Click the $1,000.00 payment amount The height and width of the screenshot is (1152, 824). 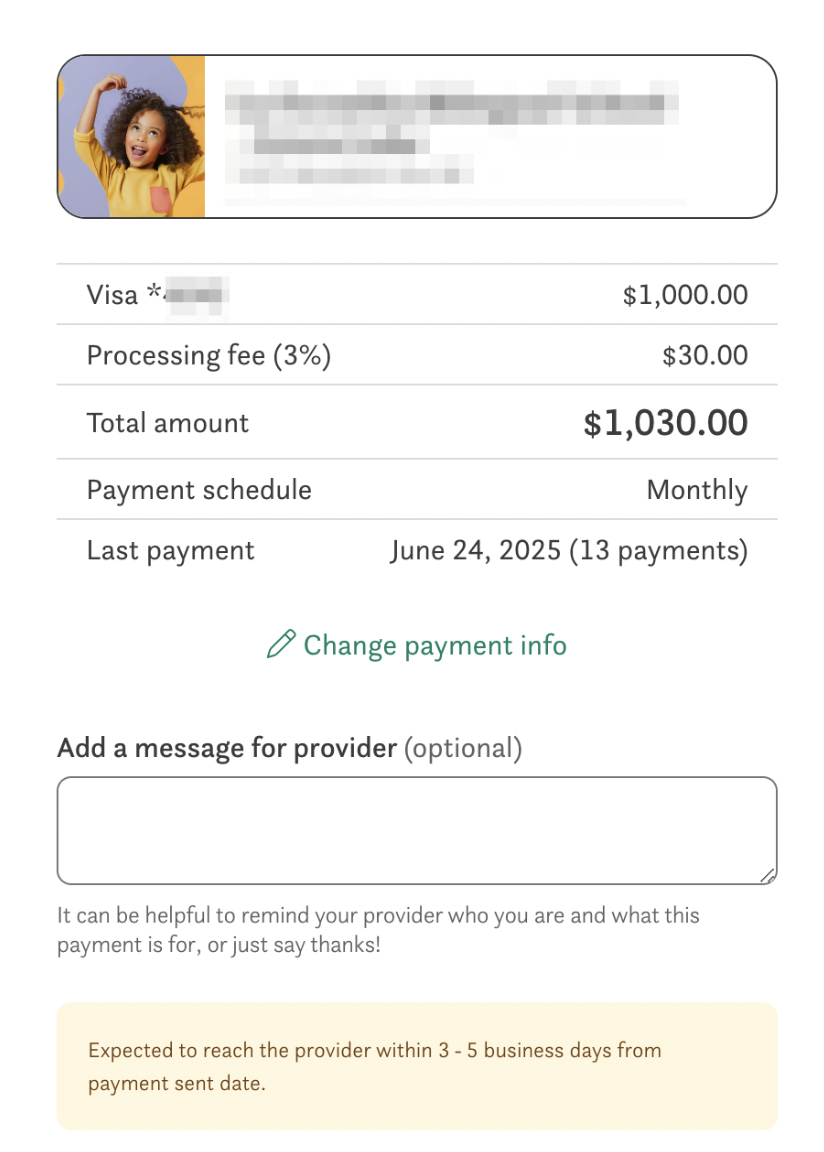(685, 295)
